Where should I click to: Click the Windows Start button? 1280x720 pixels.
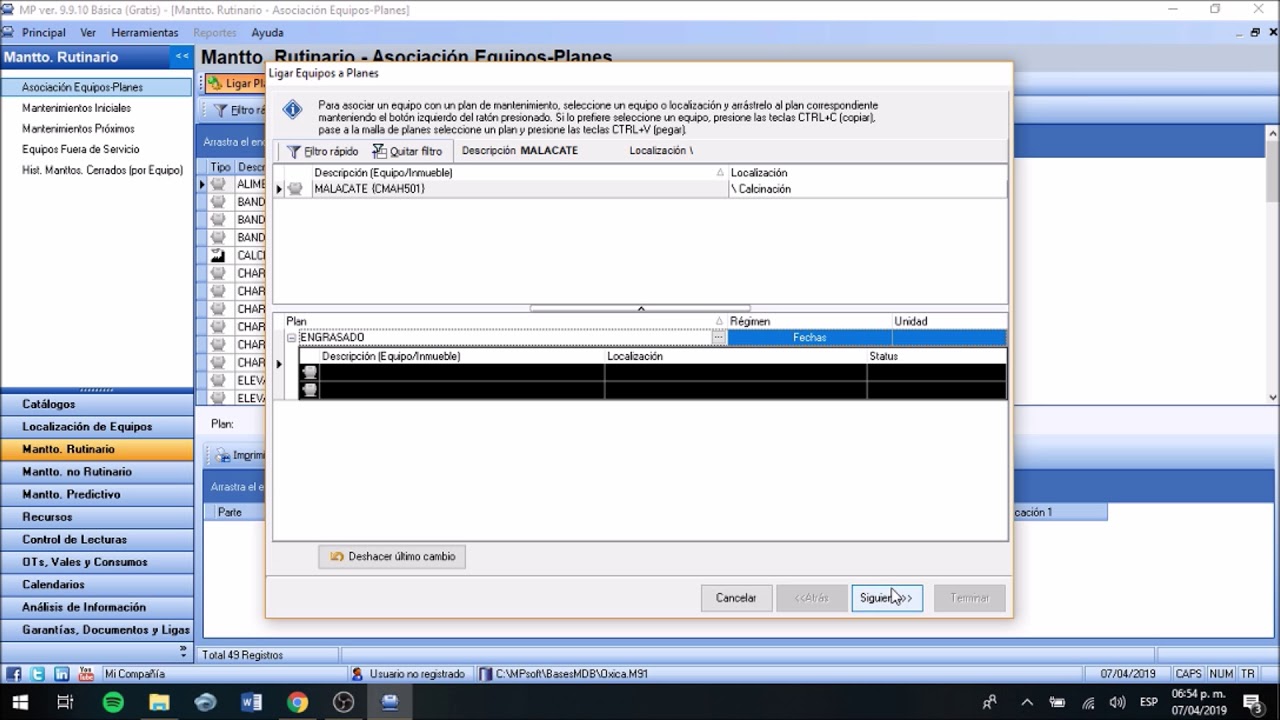[20, 702]
